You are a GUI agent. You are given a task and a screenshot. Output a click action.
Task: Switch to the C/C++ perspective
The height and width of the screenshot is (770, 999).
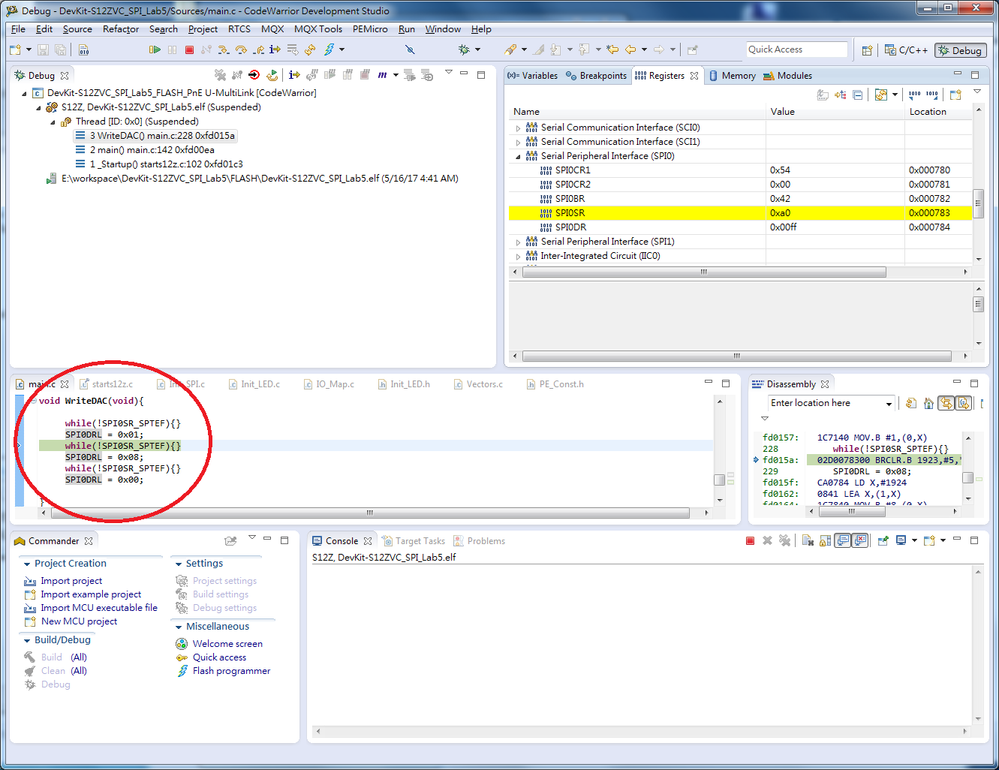[x=906, y=50]
